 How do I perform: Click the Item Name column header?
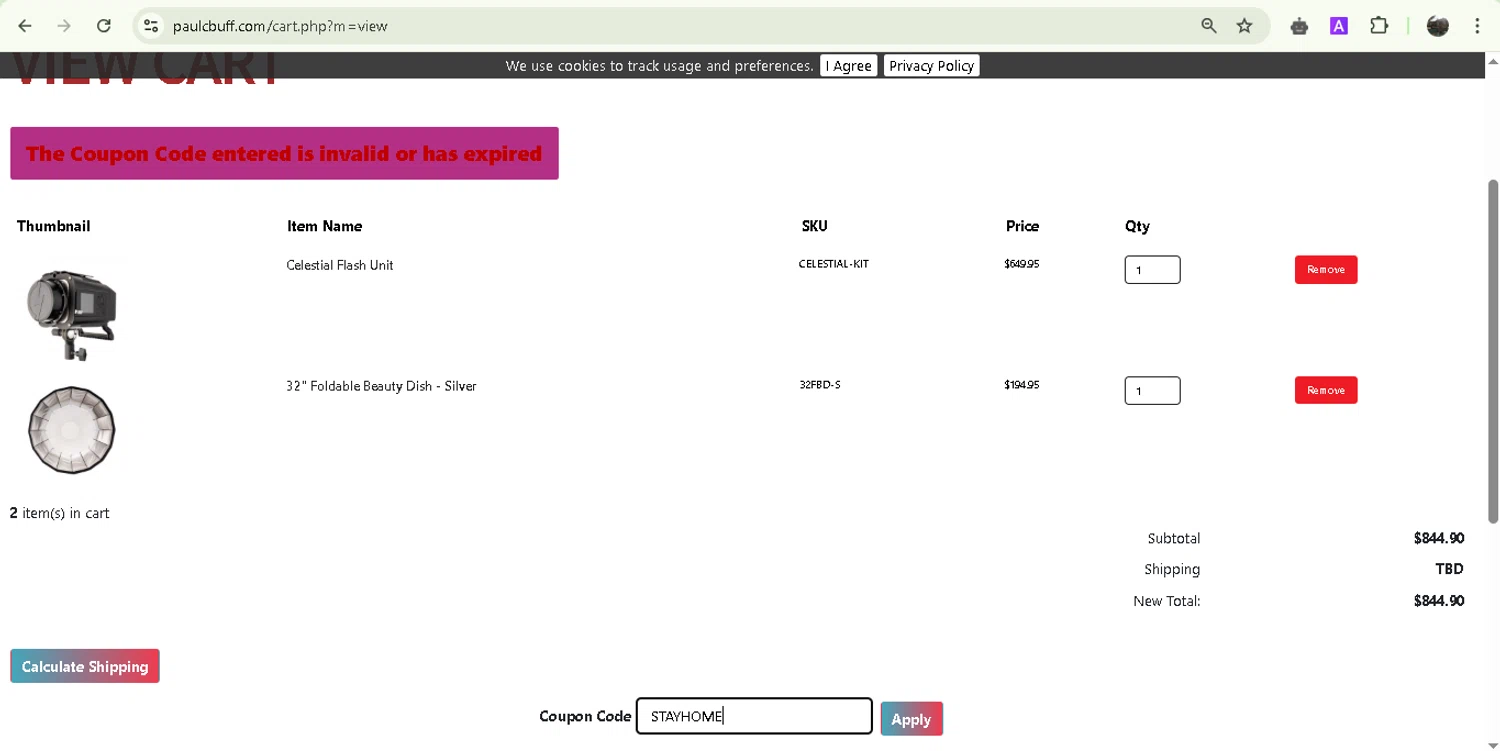tap(325, 226)
